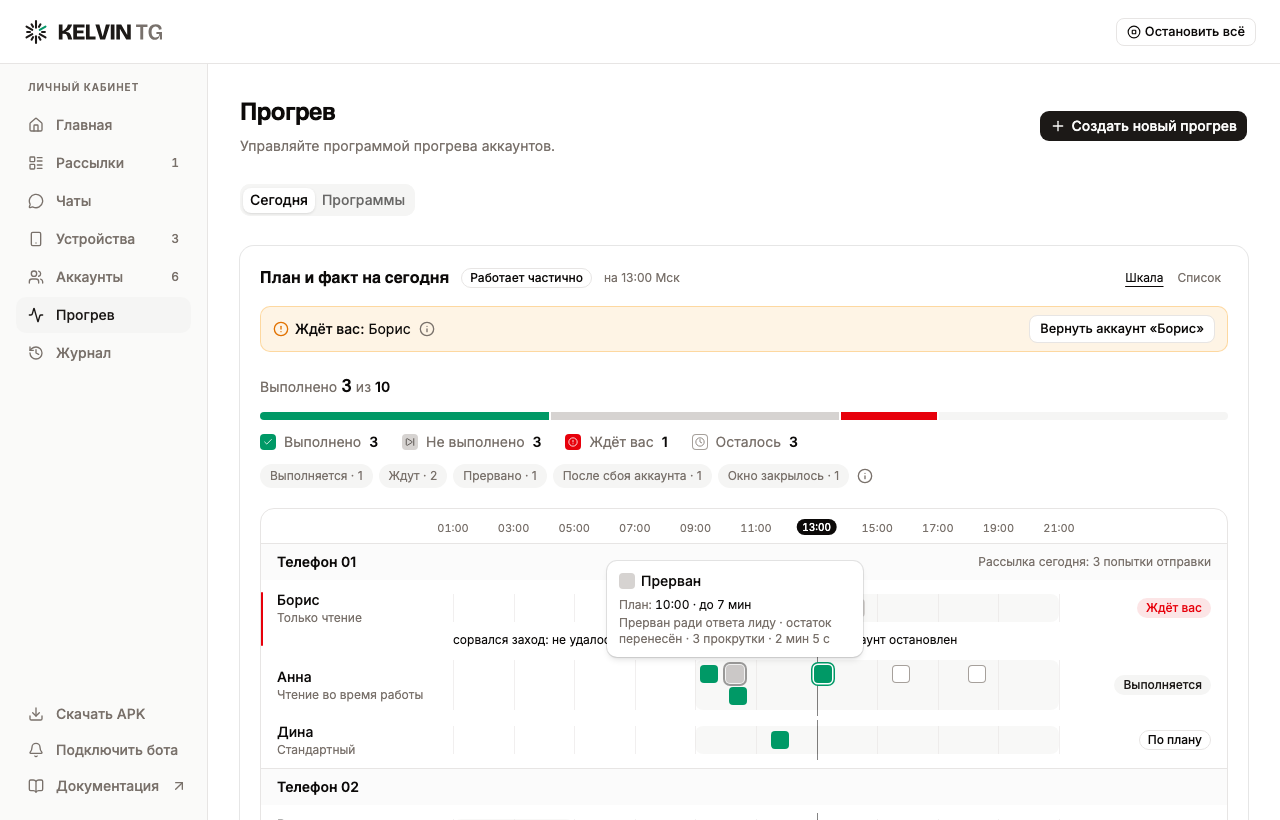1280x820 pixels.
Task: Open Журнал via its history clock icon
Action: pos(36,353)
